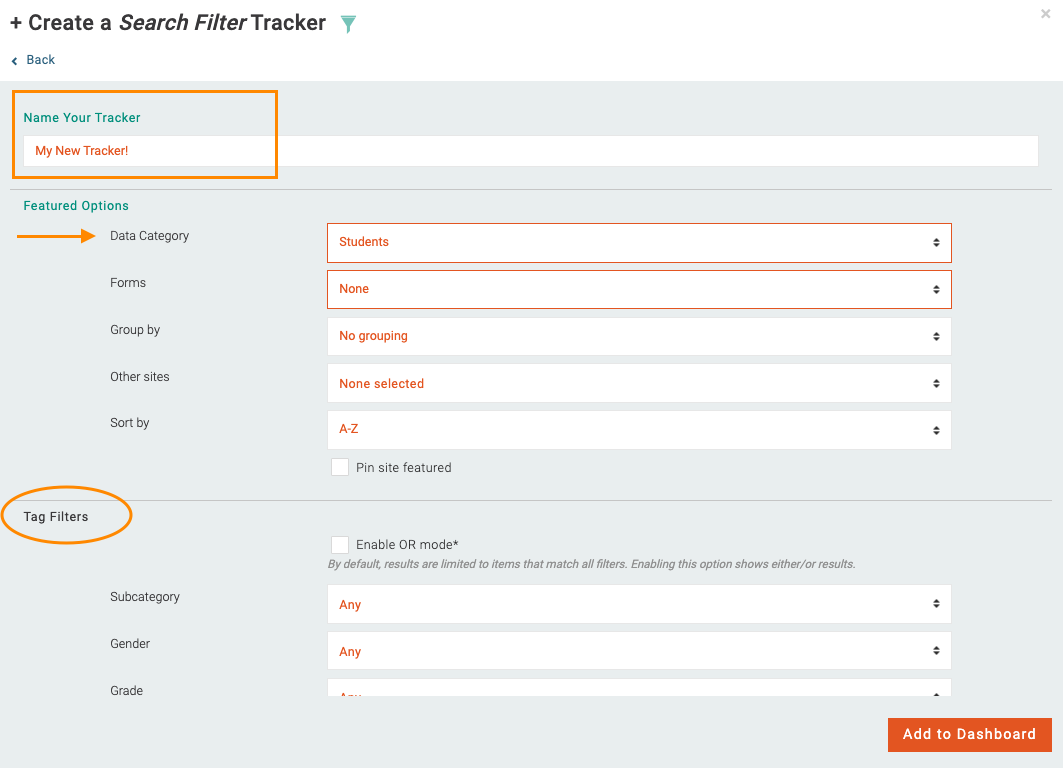Open the Subcategory dropdown

pos(639,604)
